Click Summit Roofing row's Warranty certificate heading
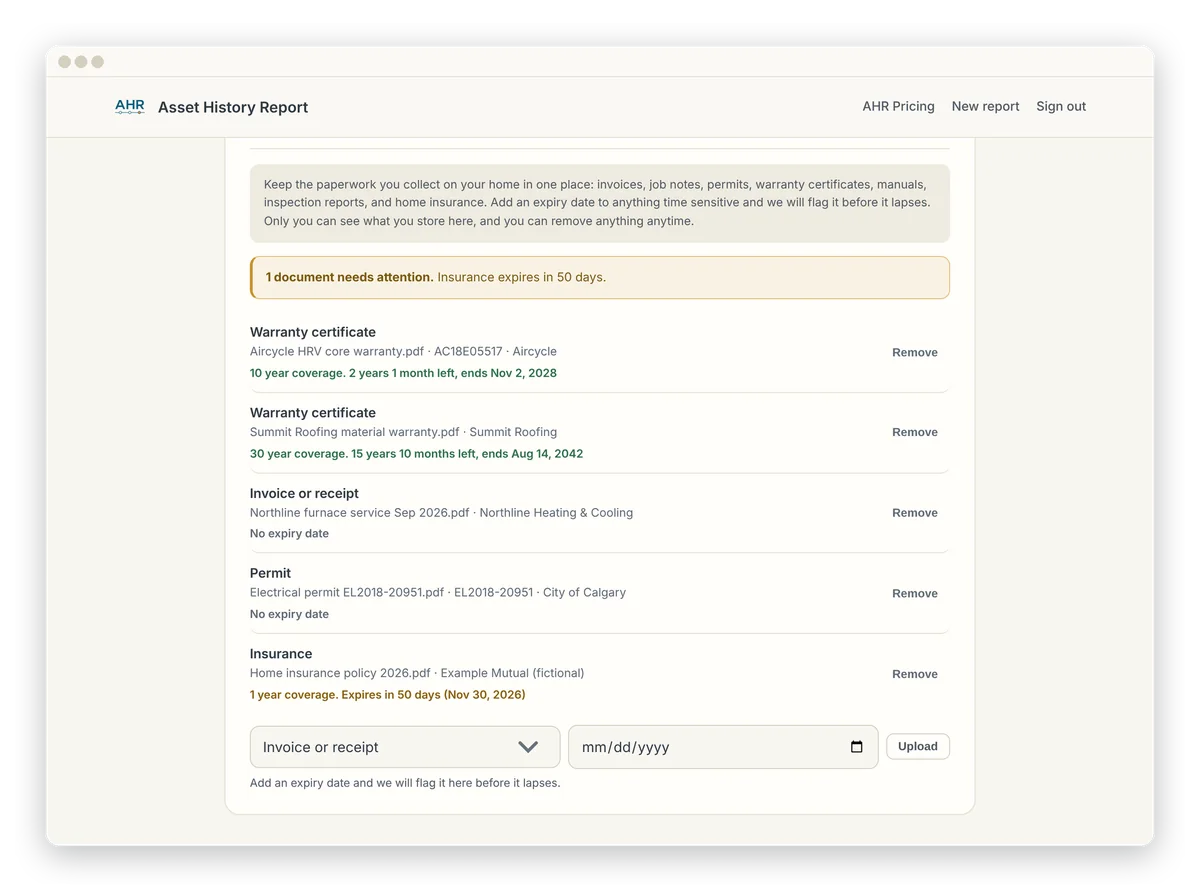This screenshot has height=892, width=1200. pos(313,412)
